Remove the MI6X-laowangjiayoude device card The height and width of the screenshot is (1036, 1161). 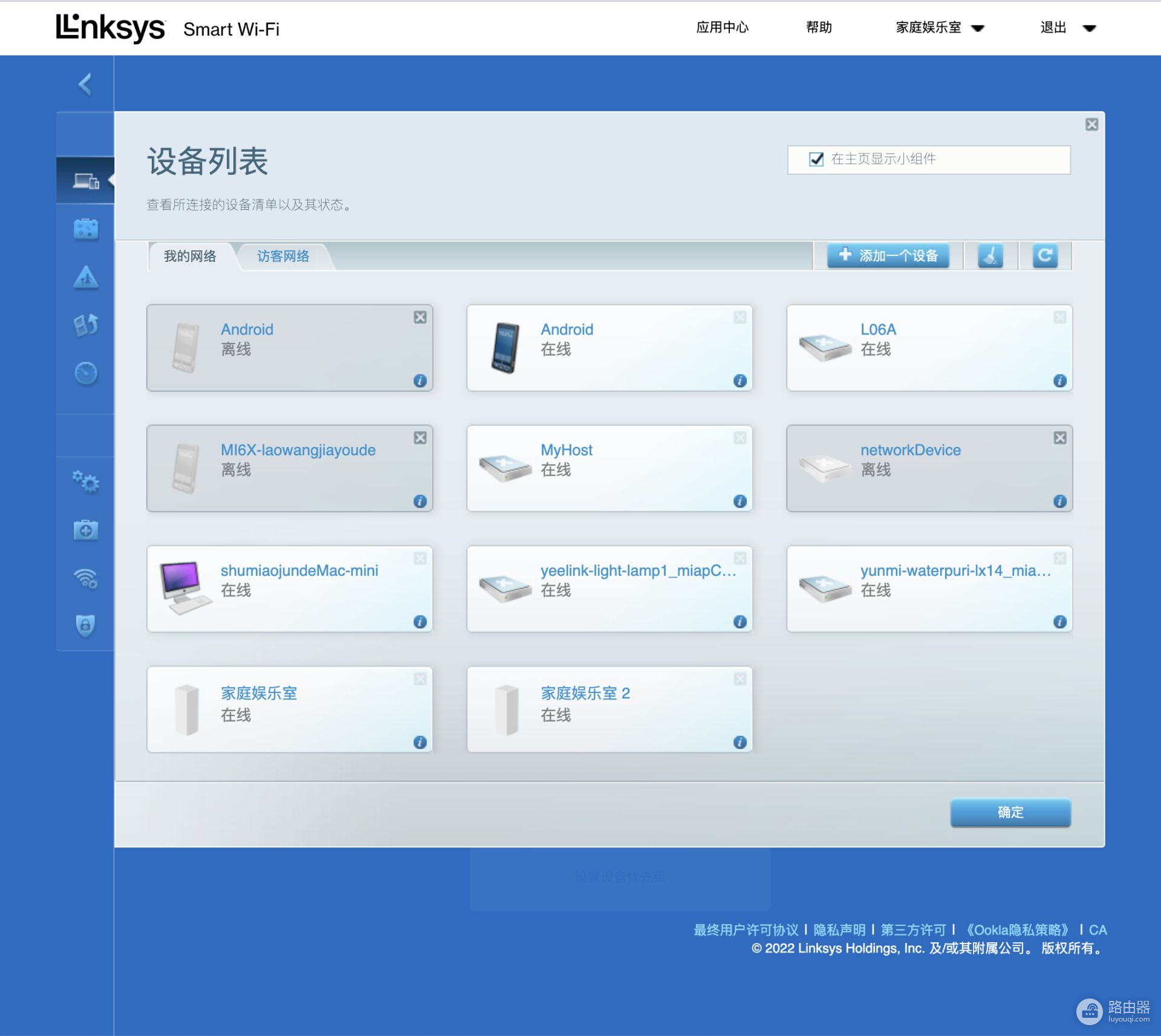pos(420,438)
